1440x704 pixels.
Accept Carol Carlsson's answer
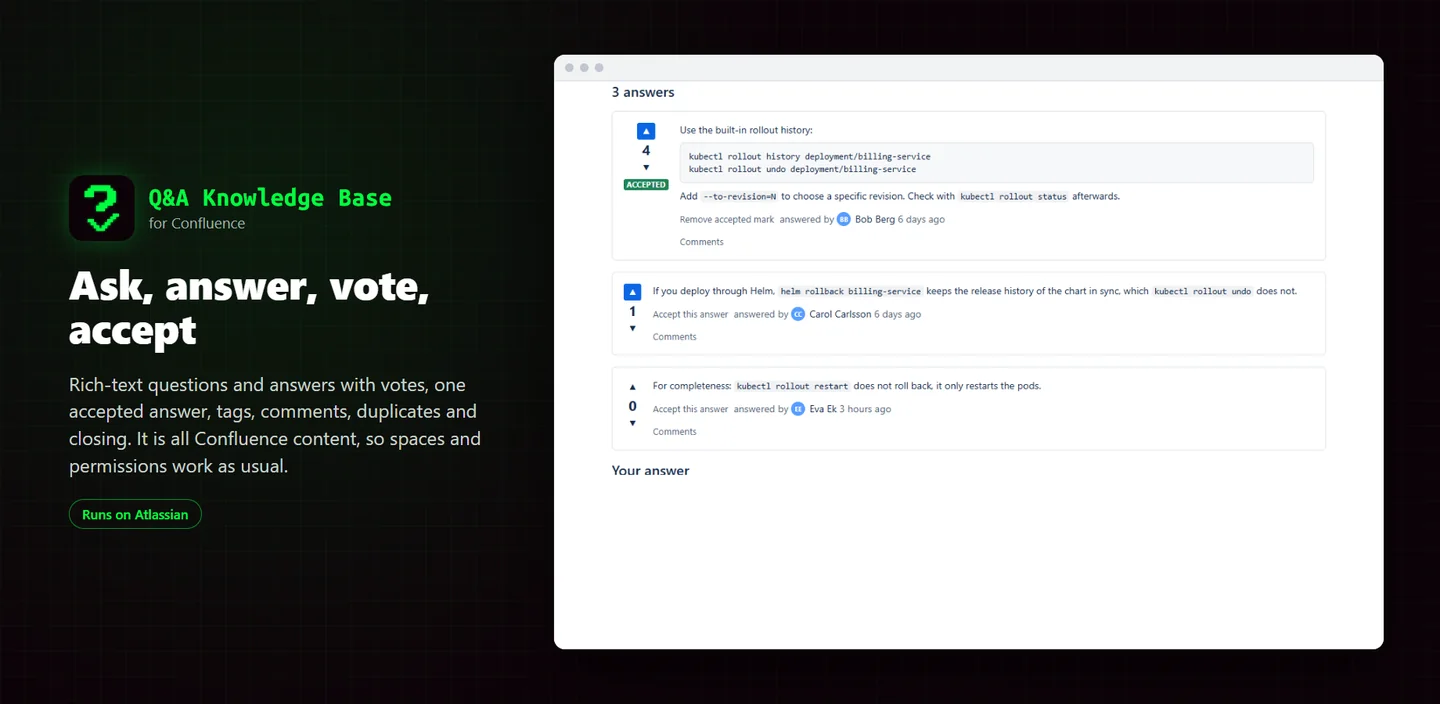(x=691, y=314)
